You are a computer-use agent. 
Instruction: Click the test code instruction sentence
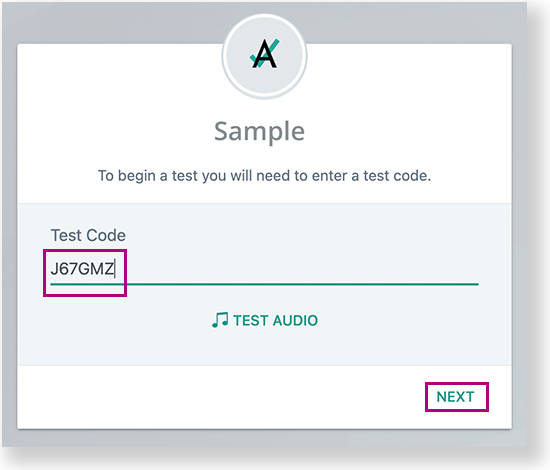(x=264, y=176)
